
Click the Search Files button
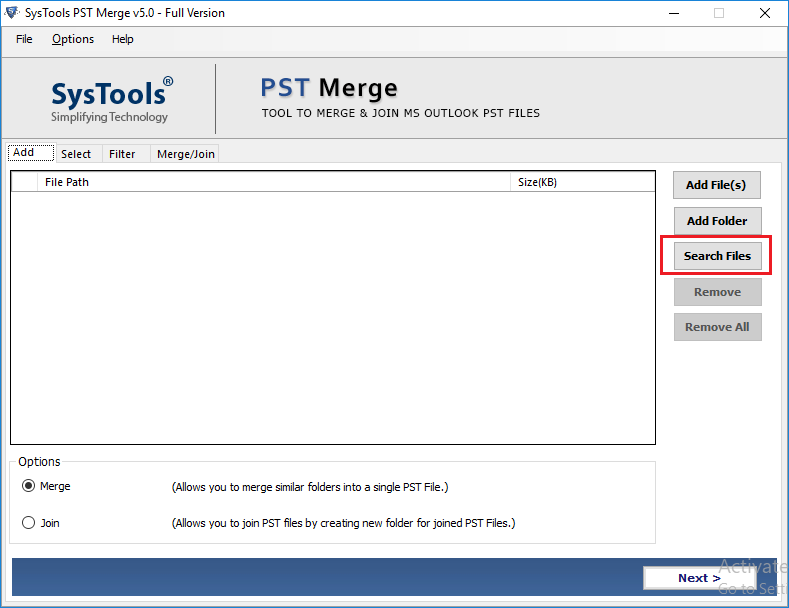coord(718,256)
